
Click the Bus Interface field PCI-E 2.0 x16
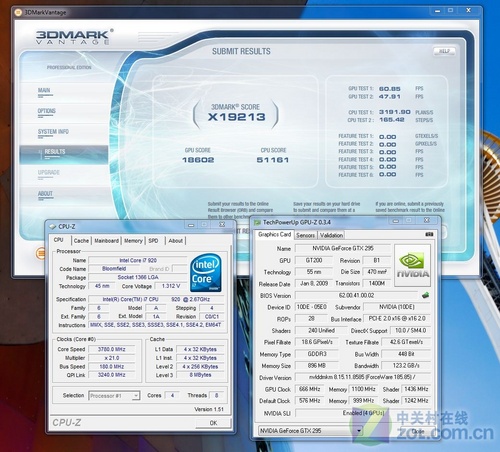click(397, 319)
